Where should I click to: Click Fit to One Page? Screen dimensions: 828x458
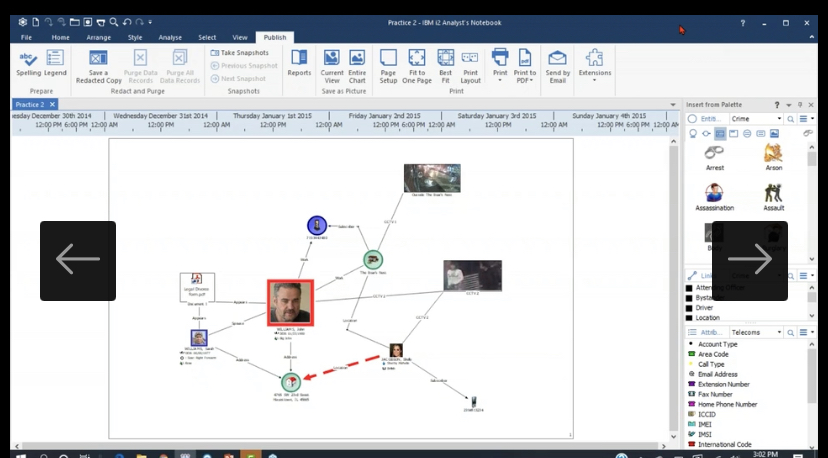coord(417,67)
